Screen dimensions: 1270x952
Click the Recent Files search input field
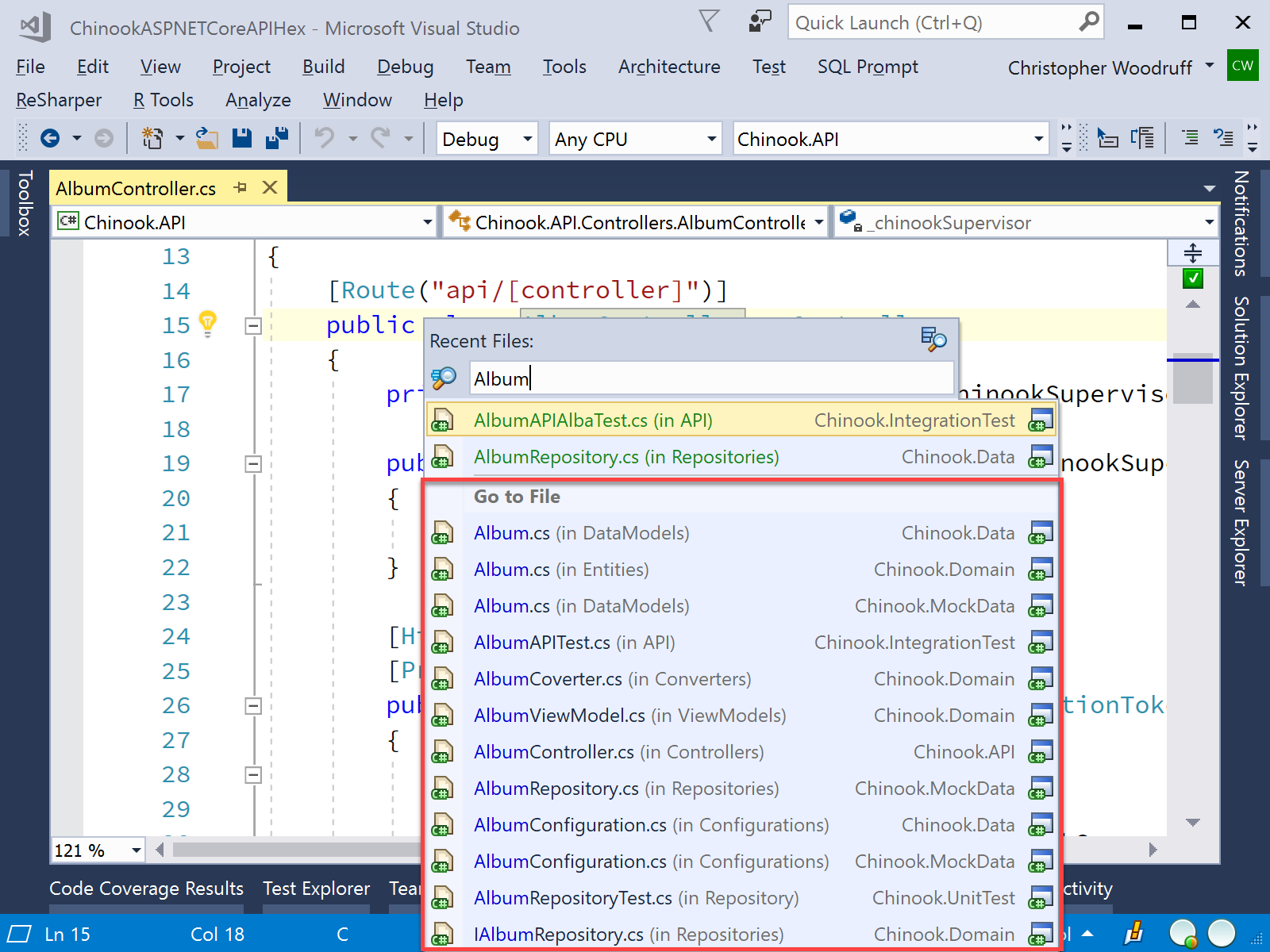(711, 378)
